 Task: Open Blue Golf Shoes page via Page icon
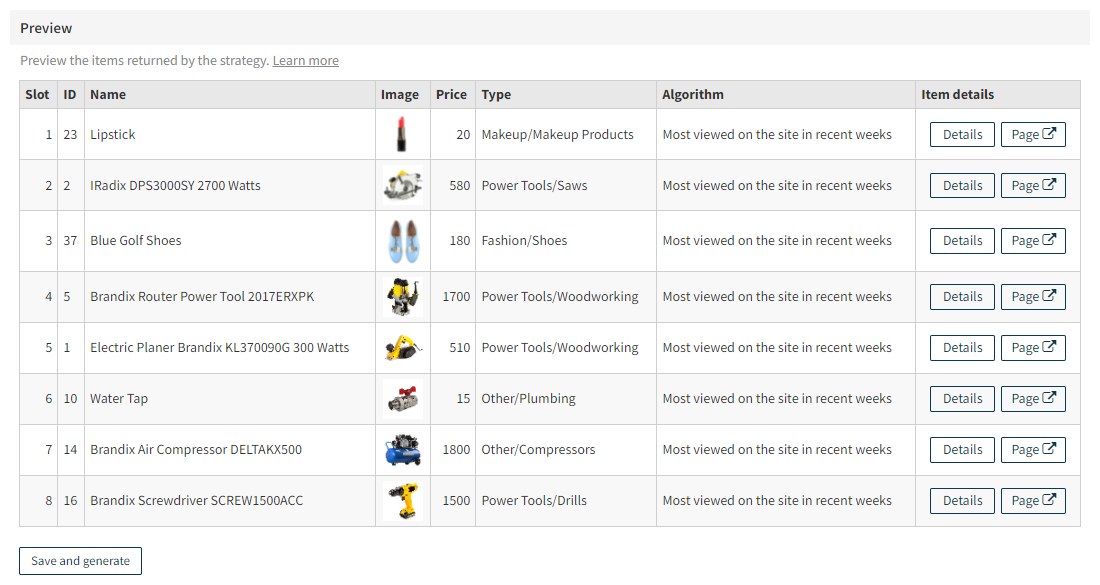[1033, 240]
